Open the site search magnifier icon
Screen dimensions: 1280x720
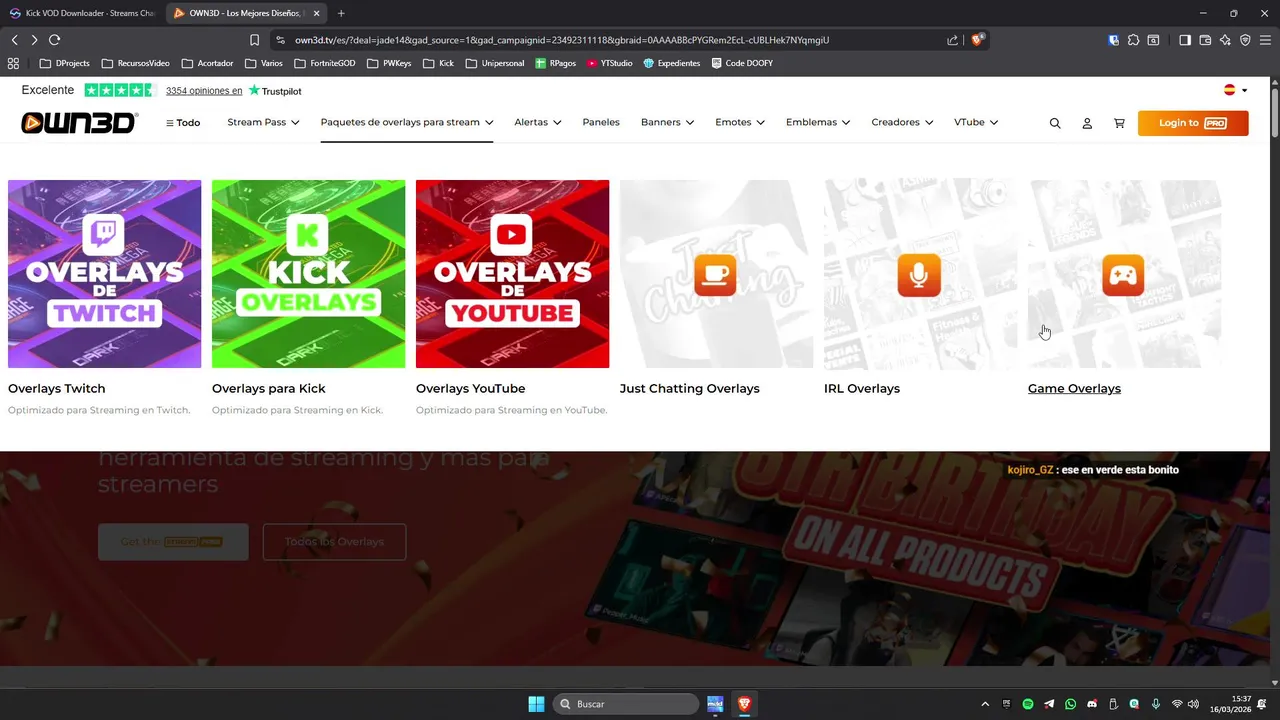click(1055, 123)
